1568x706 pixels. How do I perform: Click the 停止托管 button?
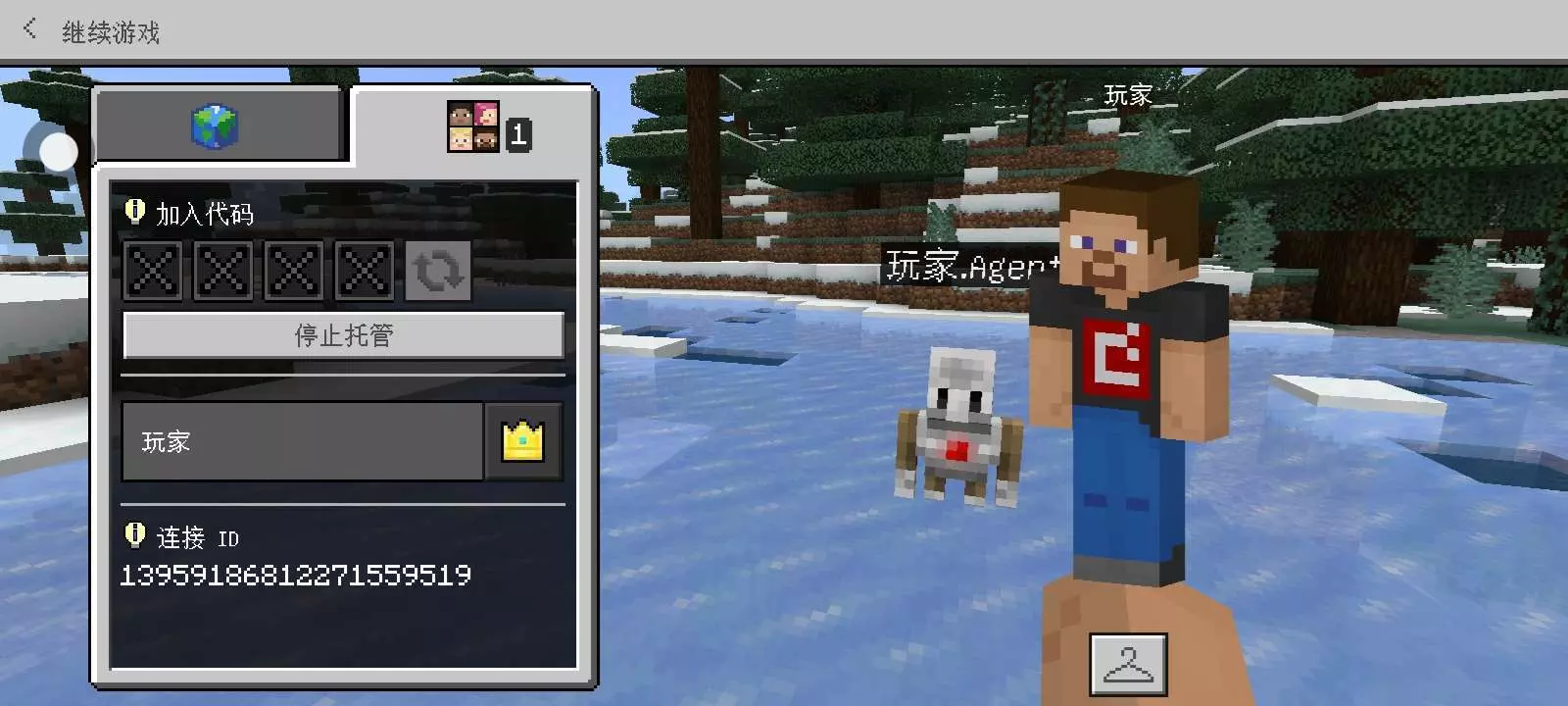point(343,335)
